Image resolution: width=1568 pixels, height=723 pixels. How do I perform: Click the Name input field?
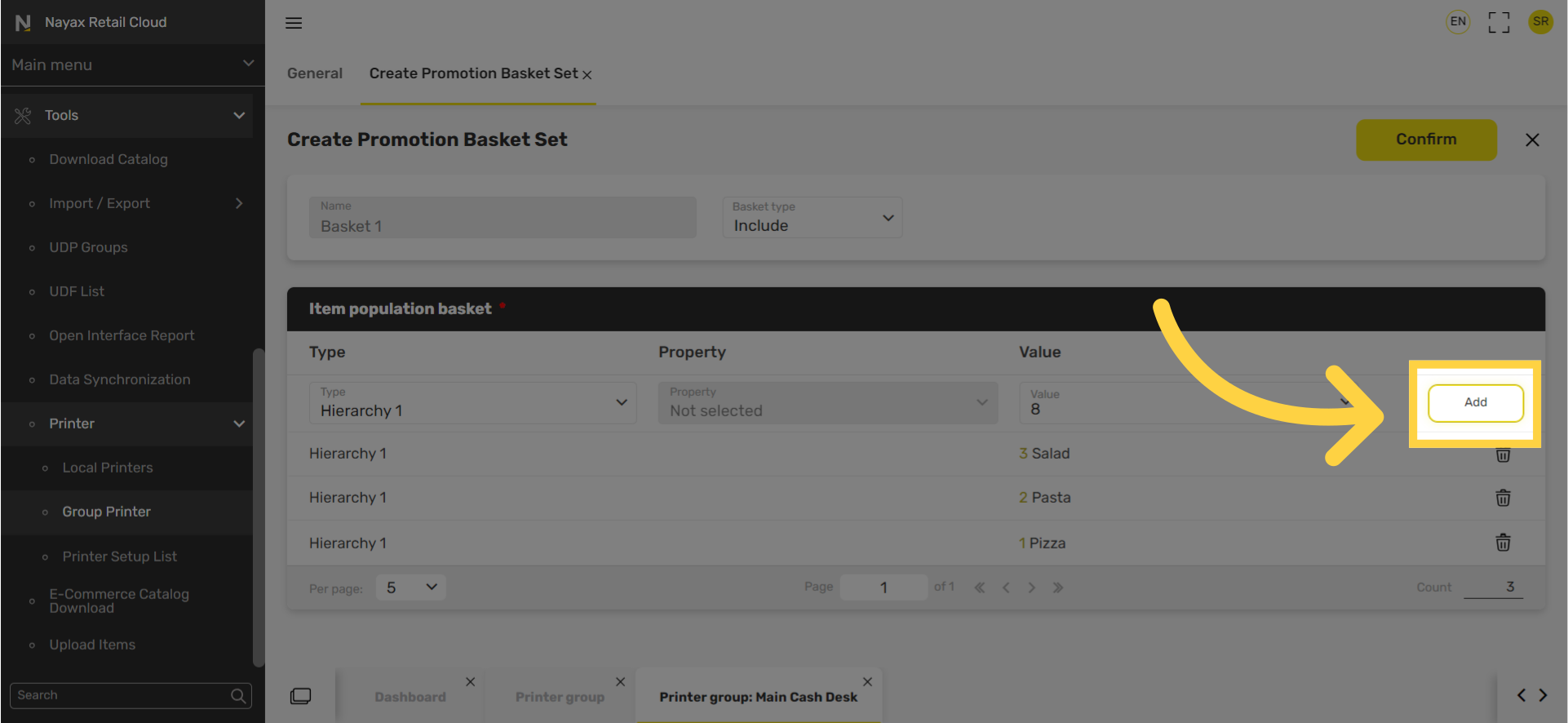pyautogui.click(x=503, y=218)
